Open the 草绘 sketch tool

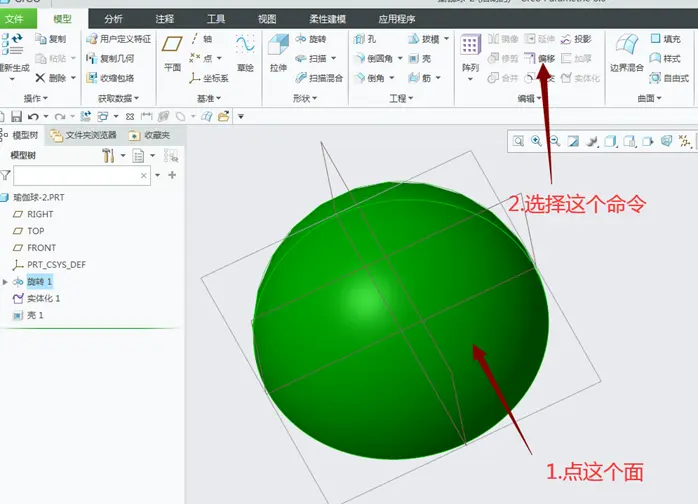[245, 53]
